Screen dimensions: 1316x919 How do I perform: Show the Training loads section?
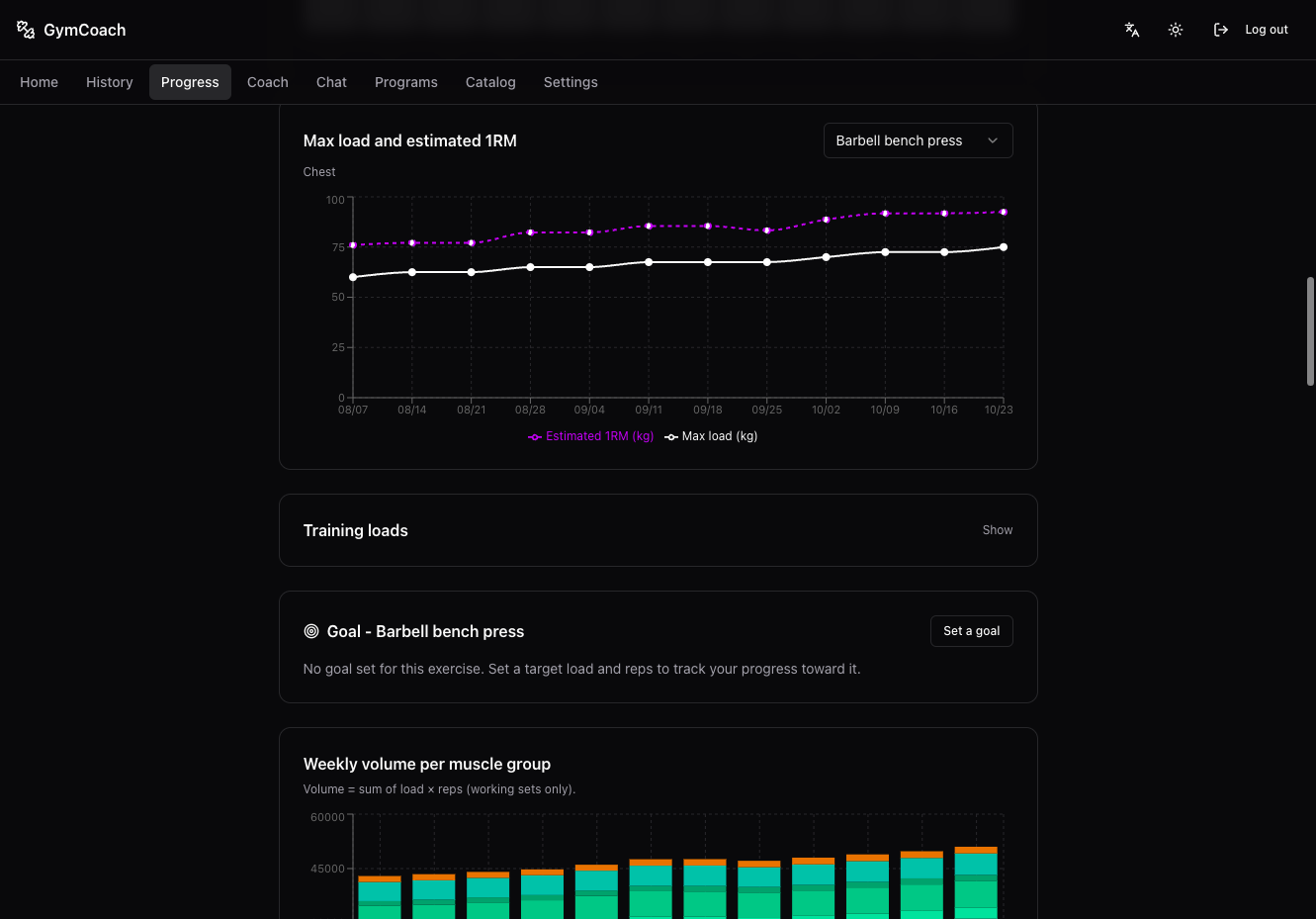click(998, 530)
